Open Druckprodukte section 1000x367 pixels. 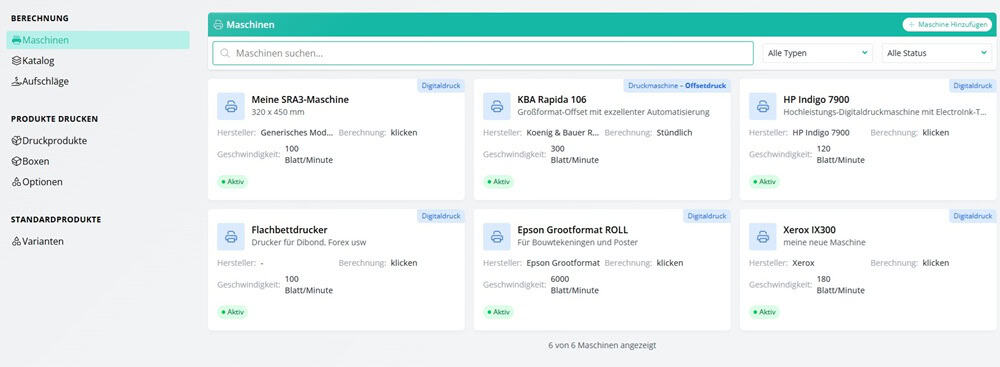[x=49, y=140]
